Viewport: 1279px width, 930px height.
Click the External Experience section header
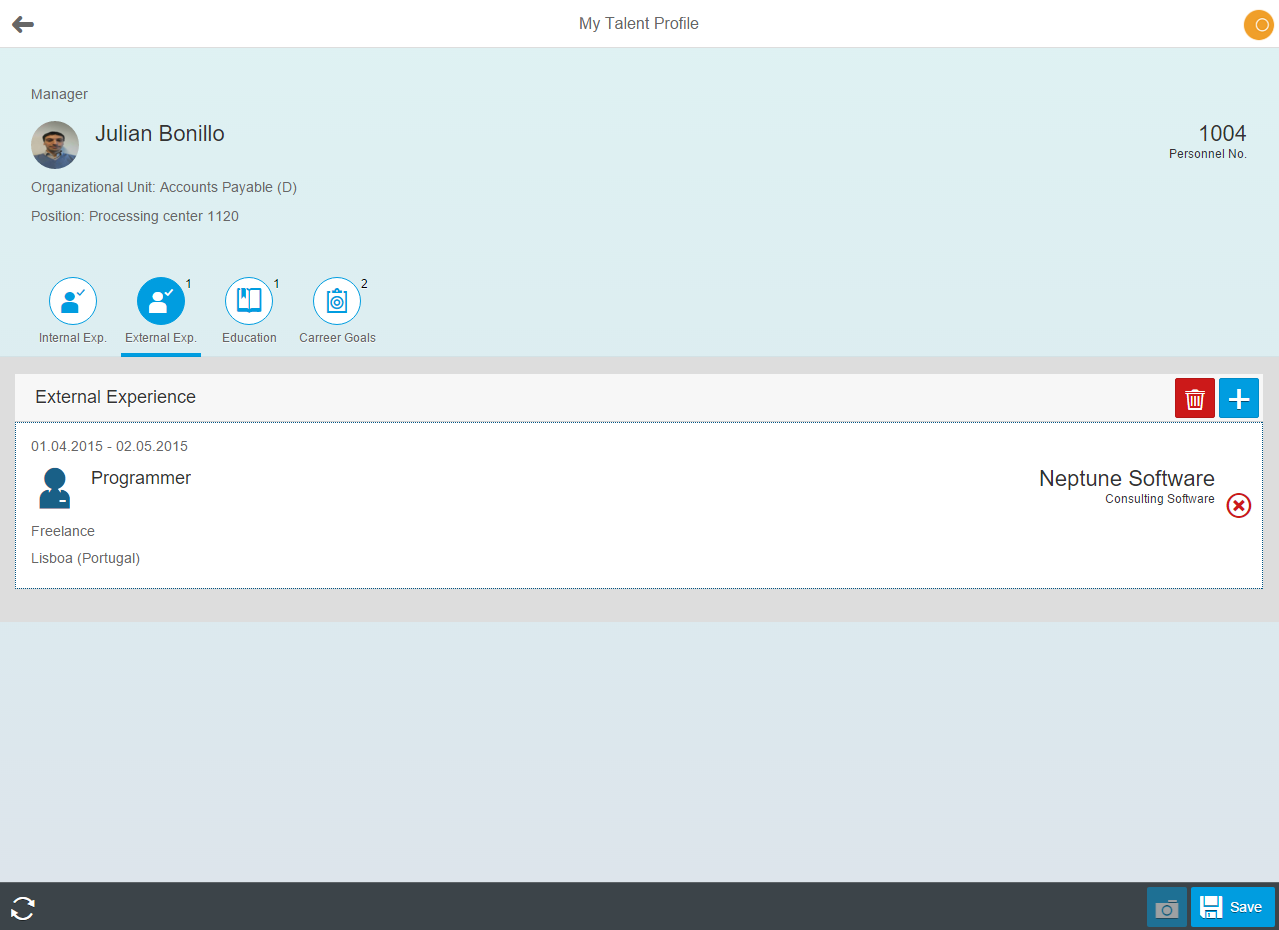[115, 397]
